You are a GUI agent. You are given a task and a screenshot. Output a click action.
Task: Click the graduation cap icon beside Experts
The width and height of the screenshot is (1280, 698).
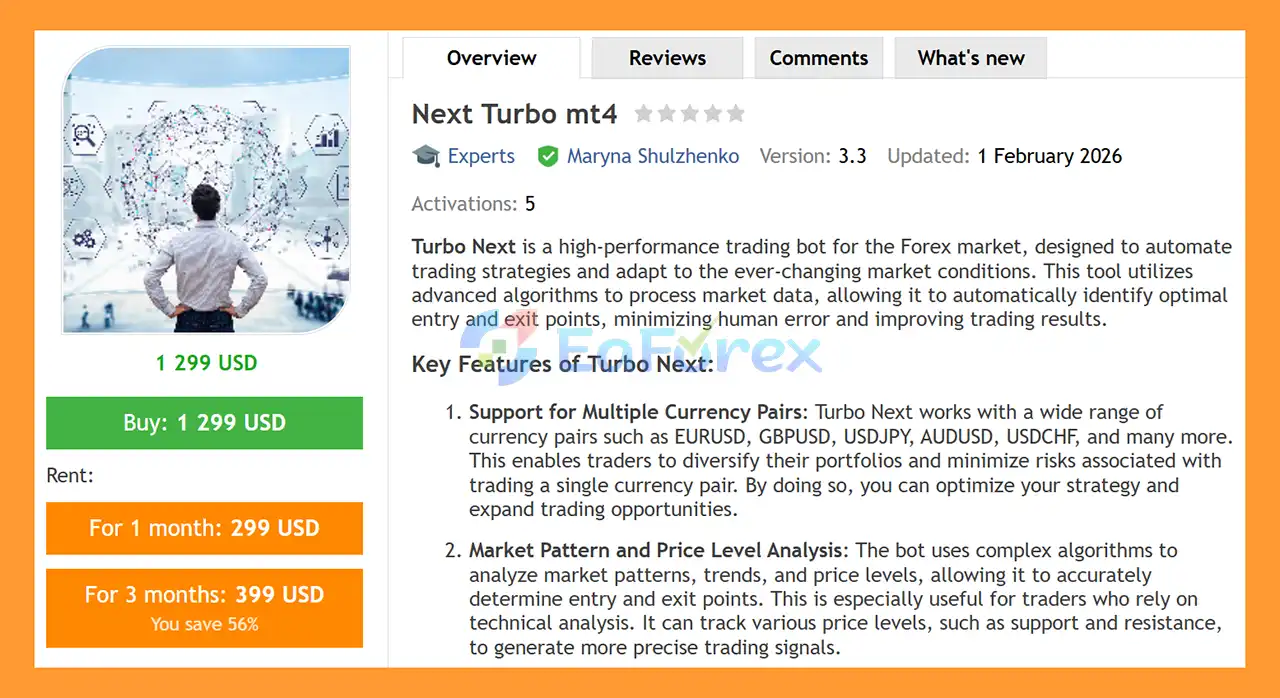coord(426,156)
